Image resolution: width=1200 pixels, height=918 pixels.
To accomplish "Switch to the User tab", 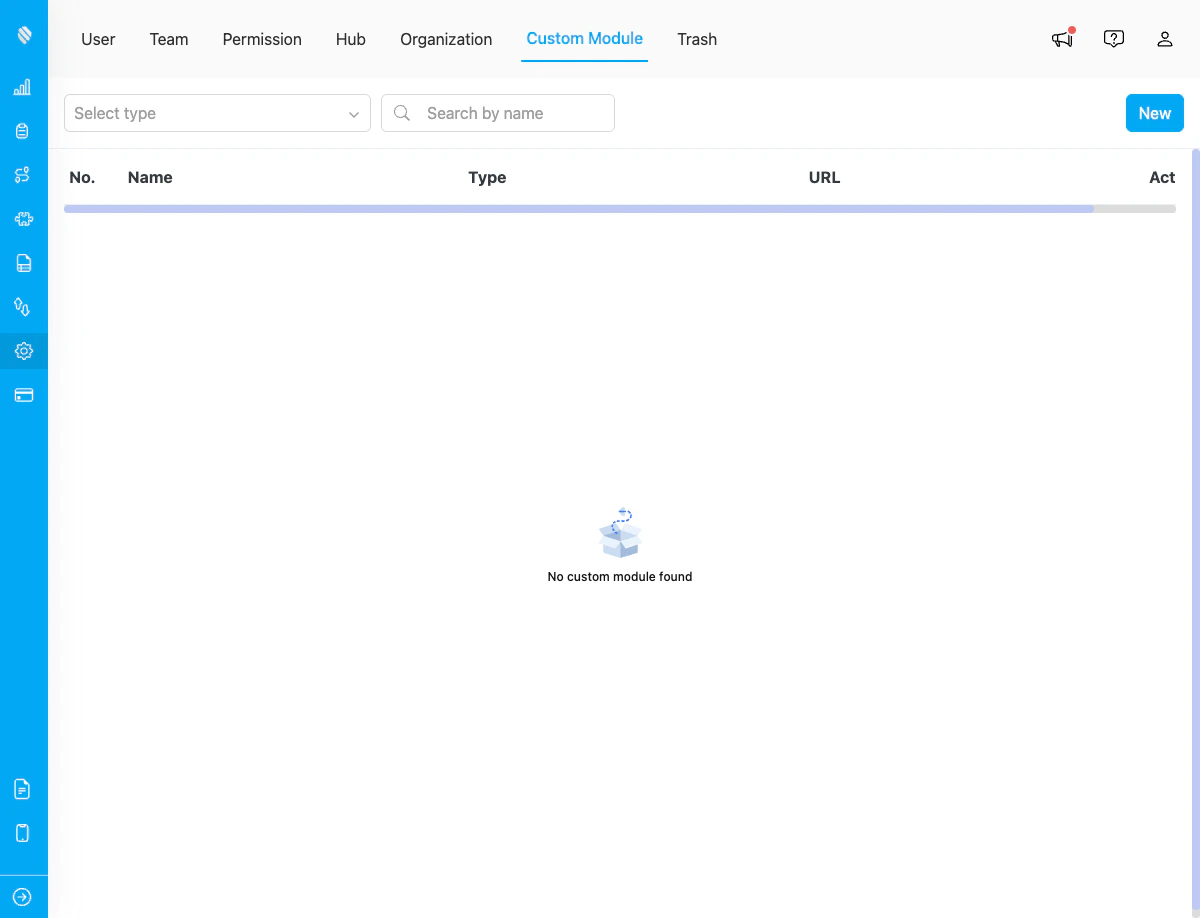I will [x=98, y=39].
